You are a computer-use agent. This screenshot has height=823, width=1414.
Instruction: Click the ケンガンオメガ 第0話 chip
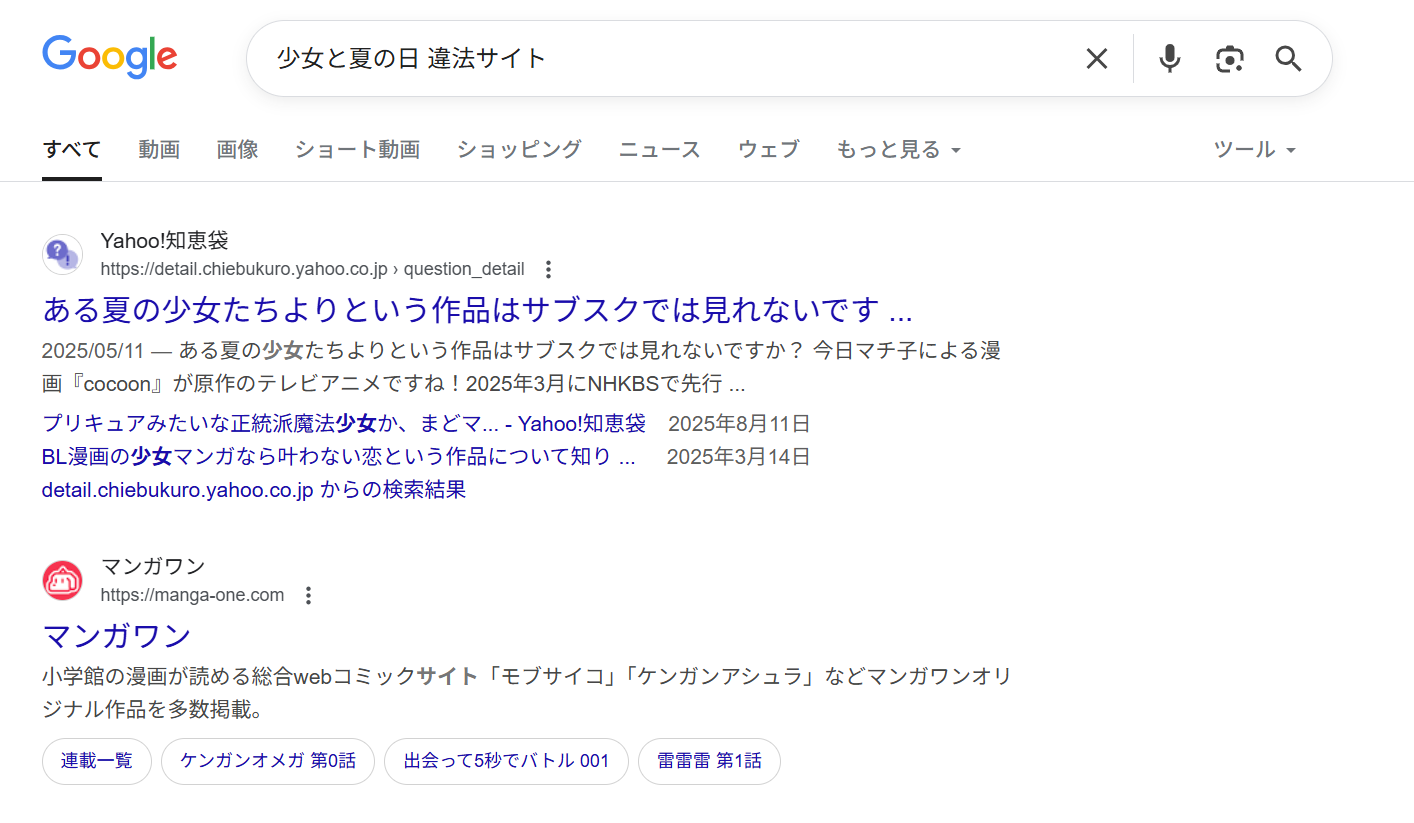[267, 761]
